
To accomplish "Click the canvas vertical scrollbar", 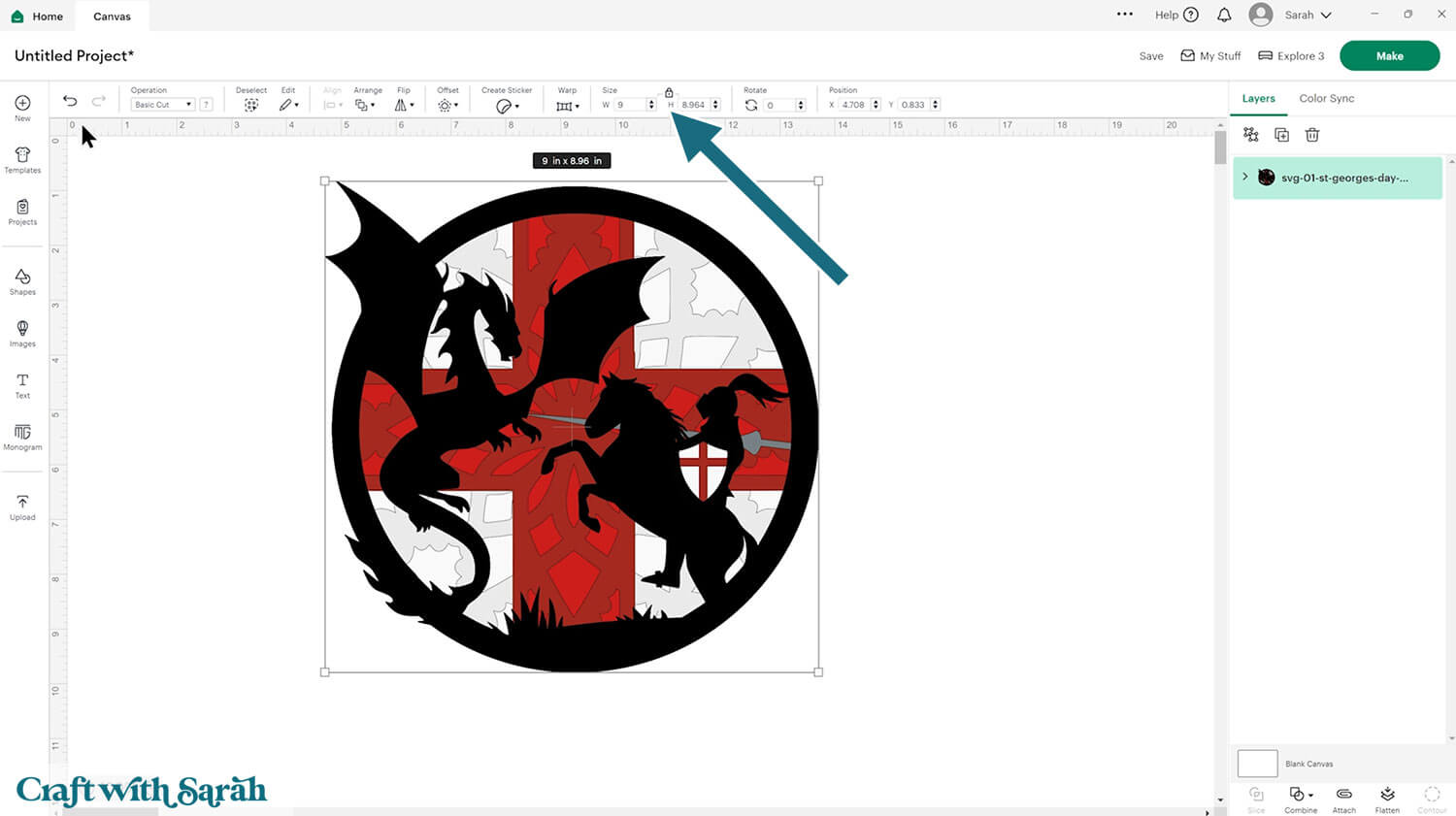I will click(x=1220, y=148).
